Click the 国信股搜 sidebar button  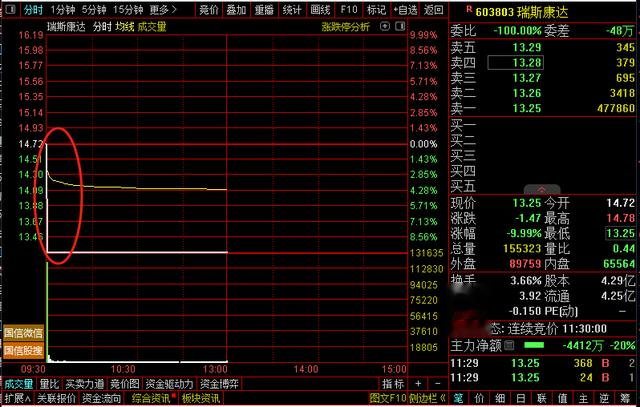click(x=23, y=351)
